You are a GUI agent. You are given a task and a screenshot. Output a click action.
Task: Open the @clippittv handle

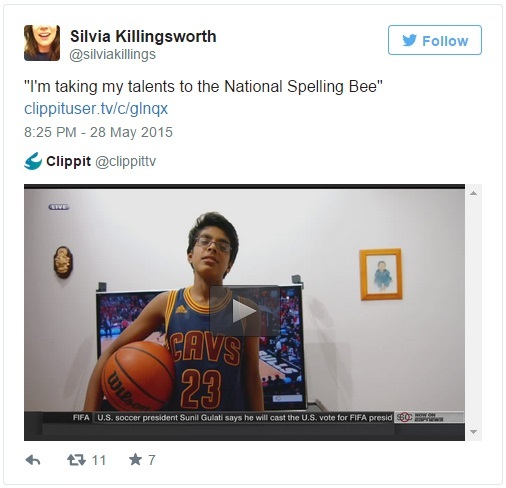pyautogui.click(x=126, y=162)
